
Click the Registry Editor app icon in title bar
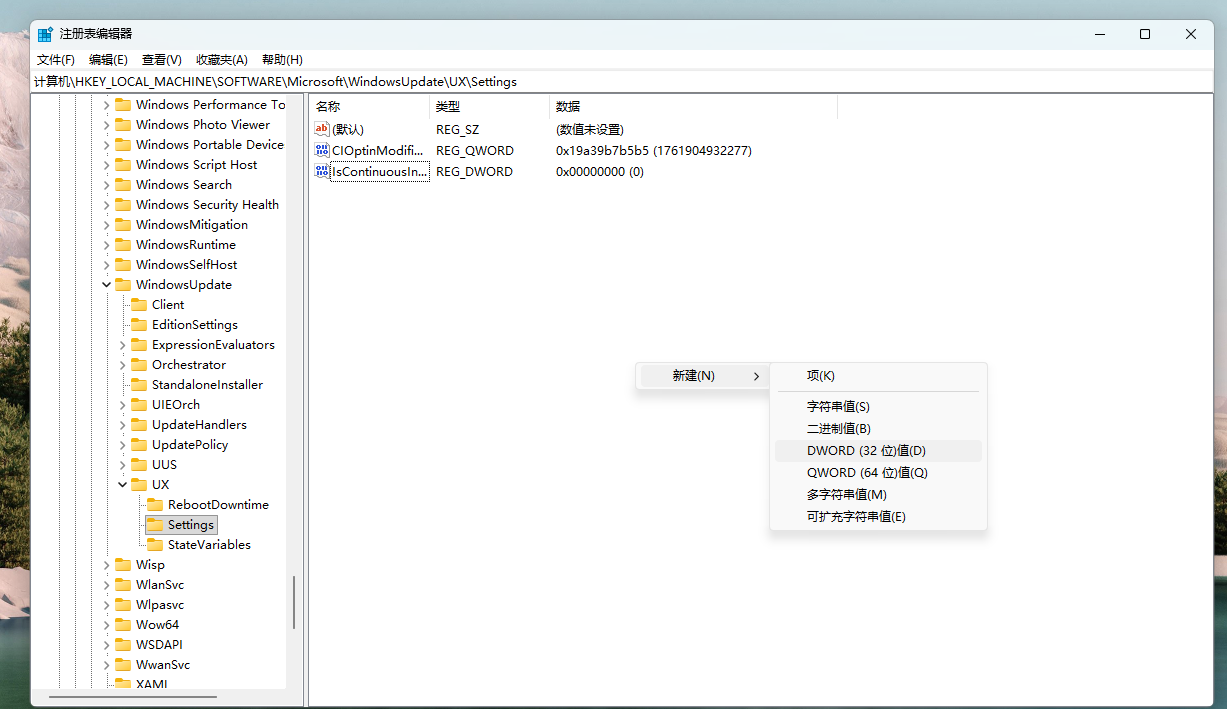(x=45, y=34)
